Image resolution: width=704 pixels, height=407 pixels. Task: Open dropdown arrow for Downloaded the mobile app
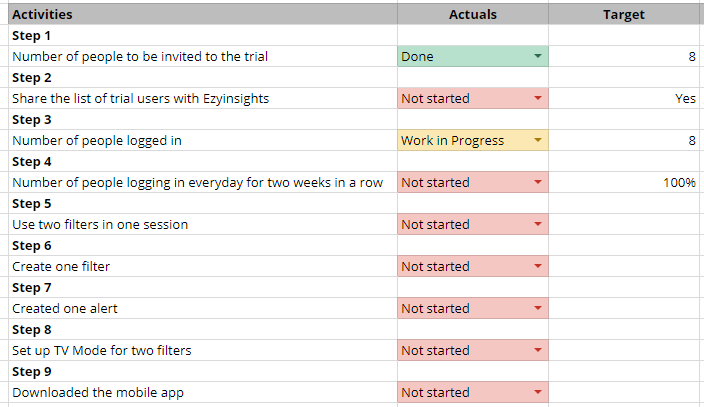pyautogui.click(x=537, y=392)
